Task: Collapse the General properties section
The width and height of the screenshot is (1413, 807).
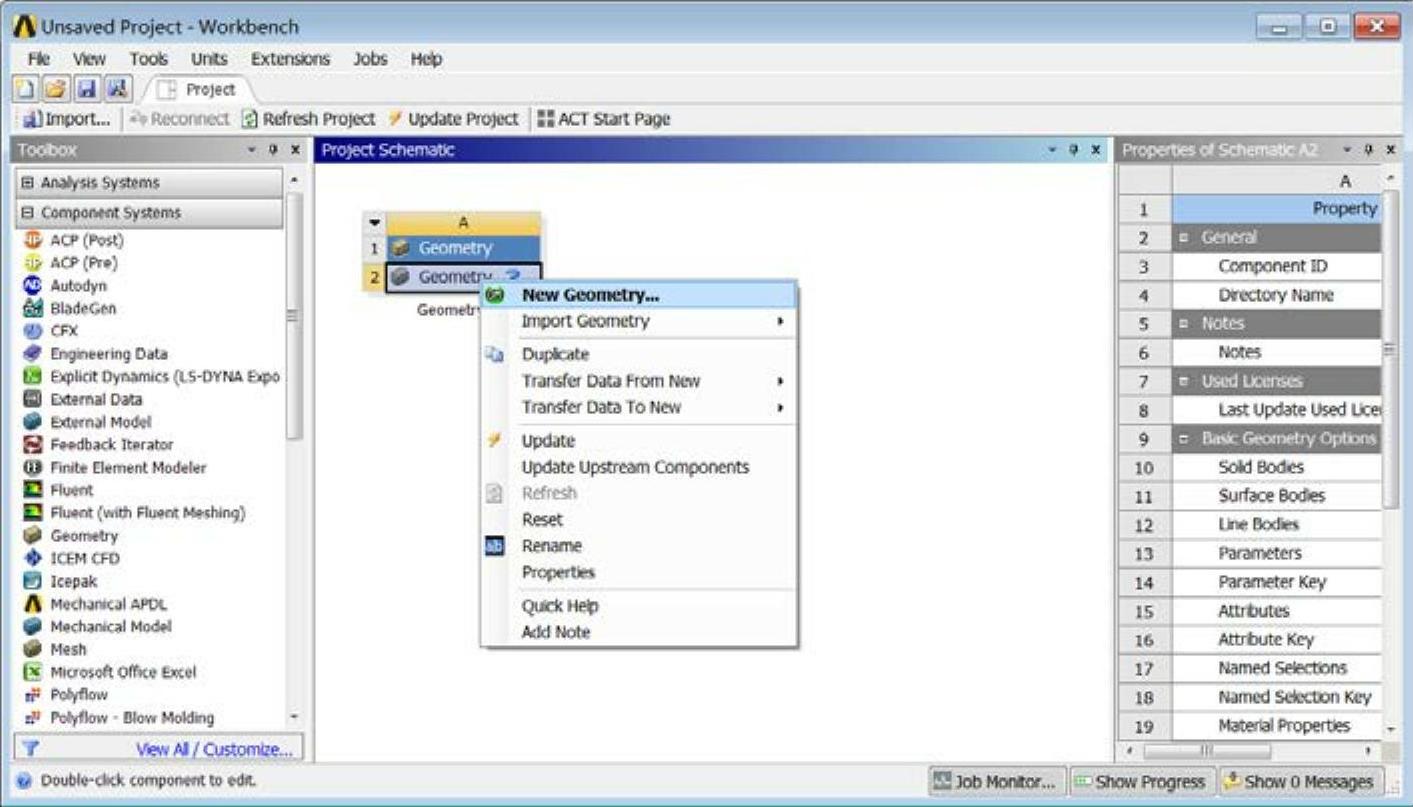Action: tap(1184, 238)
